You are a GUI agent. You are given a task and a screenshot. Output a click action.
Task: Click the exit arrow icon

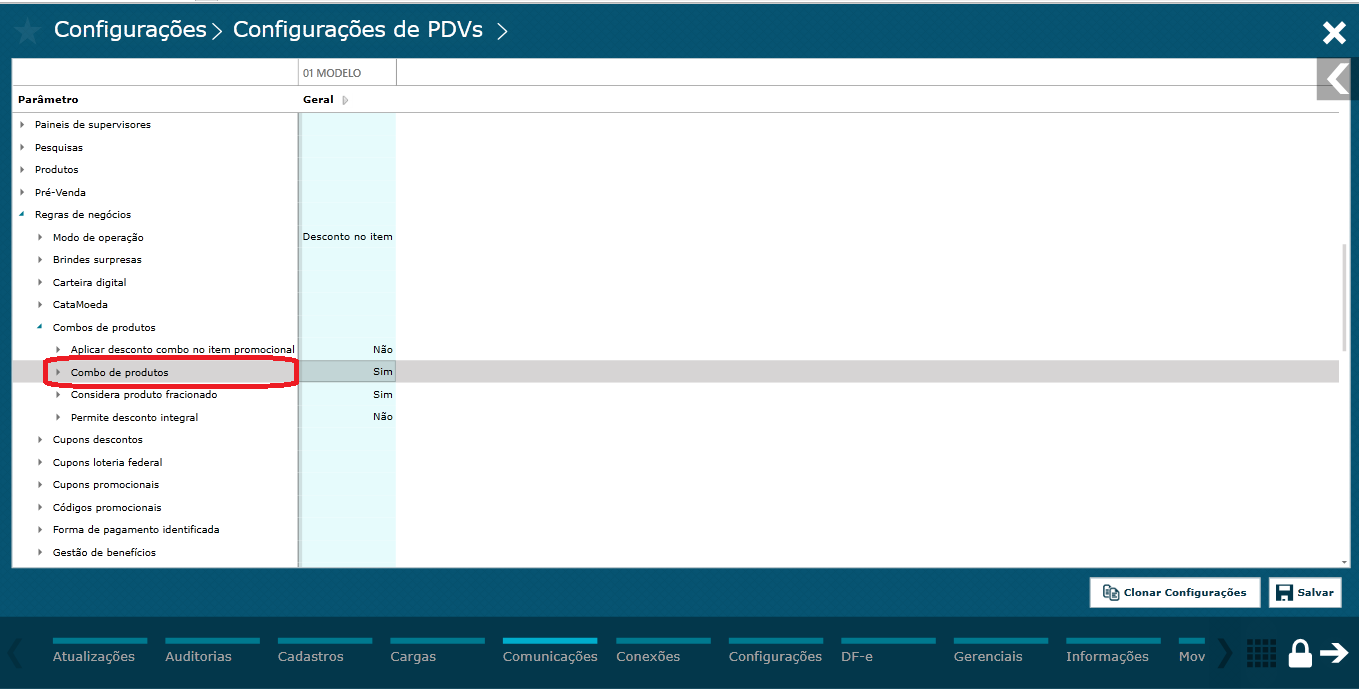(1333, 653)
